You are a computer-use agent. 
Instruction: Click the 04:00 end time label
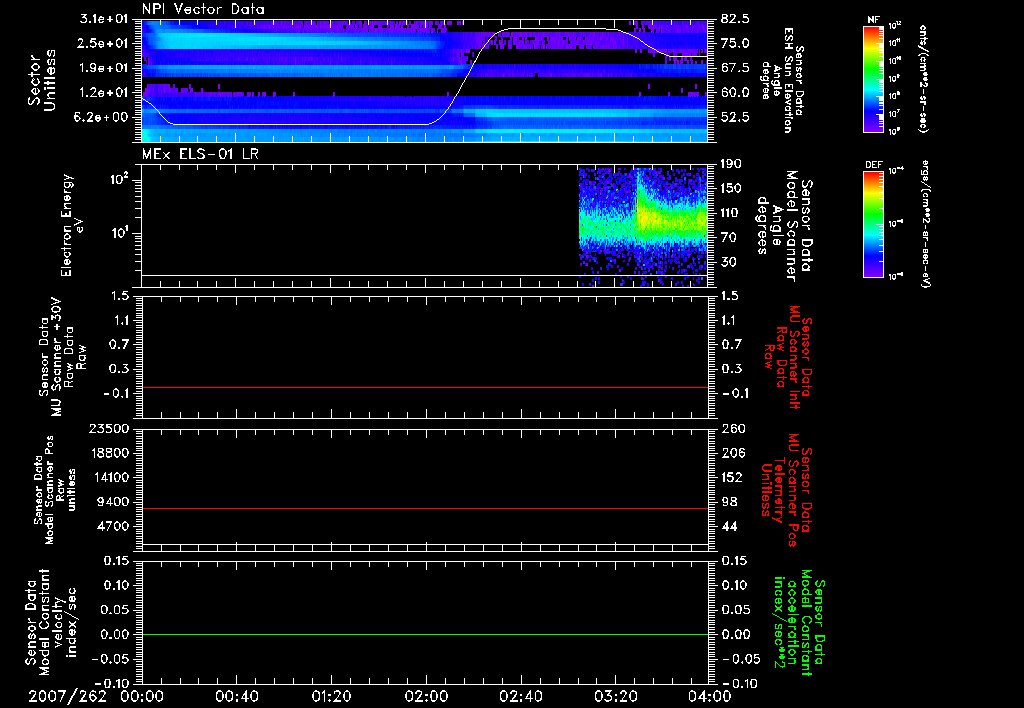[x=711, y=696]
